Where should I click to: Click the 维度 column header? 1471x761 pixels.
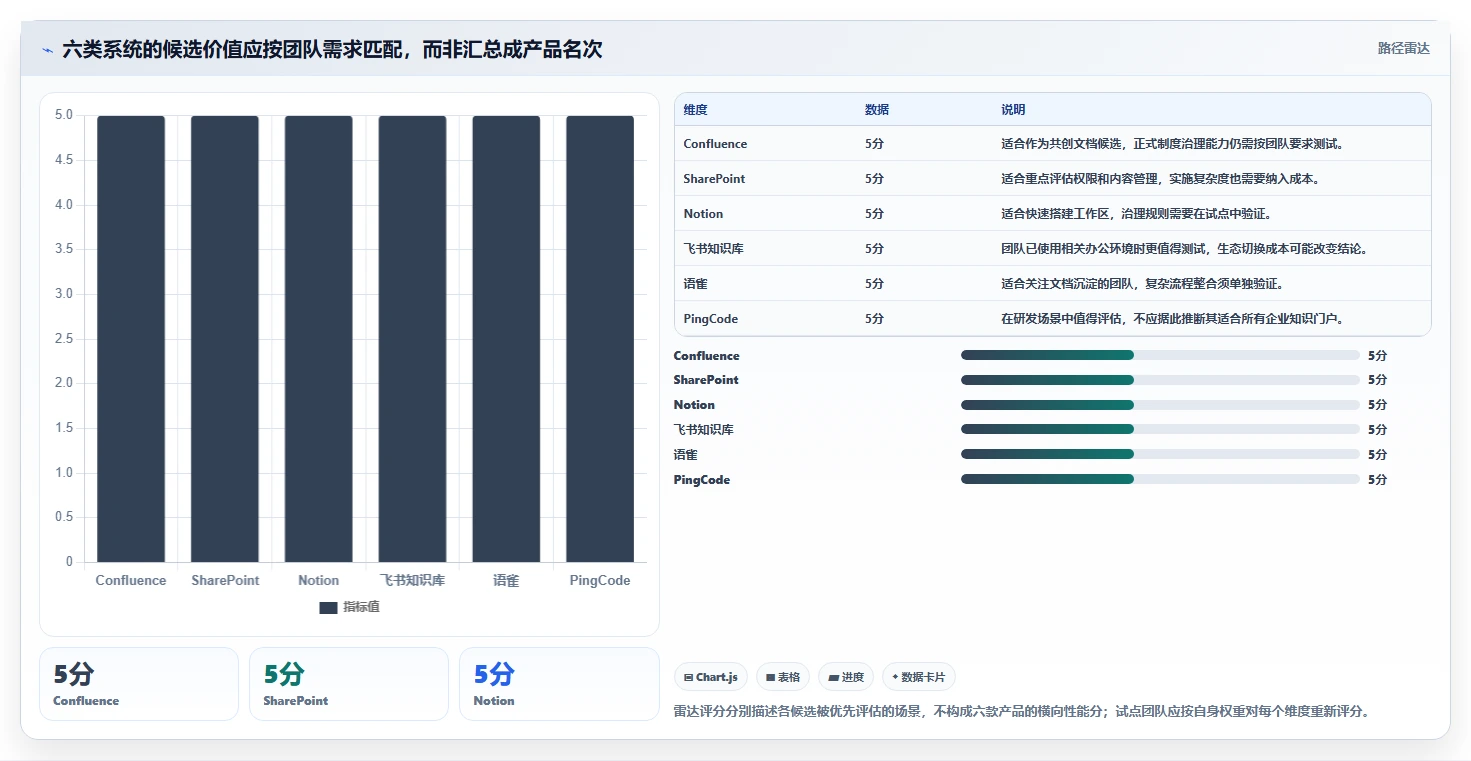[696, 110]
